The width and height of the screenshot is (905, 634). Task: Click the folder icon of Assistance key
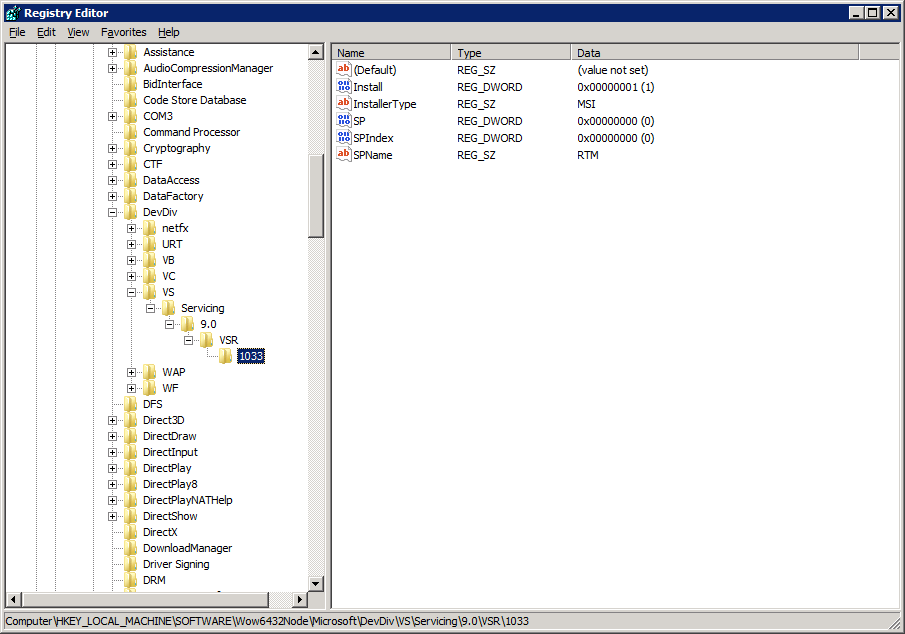pos(131,52)
